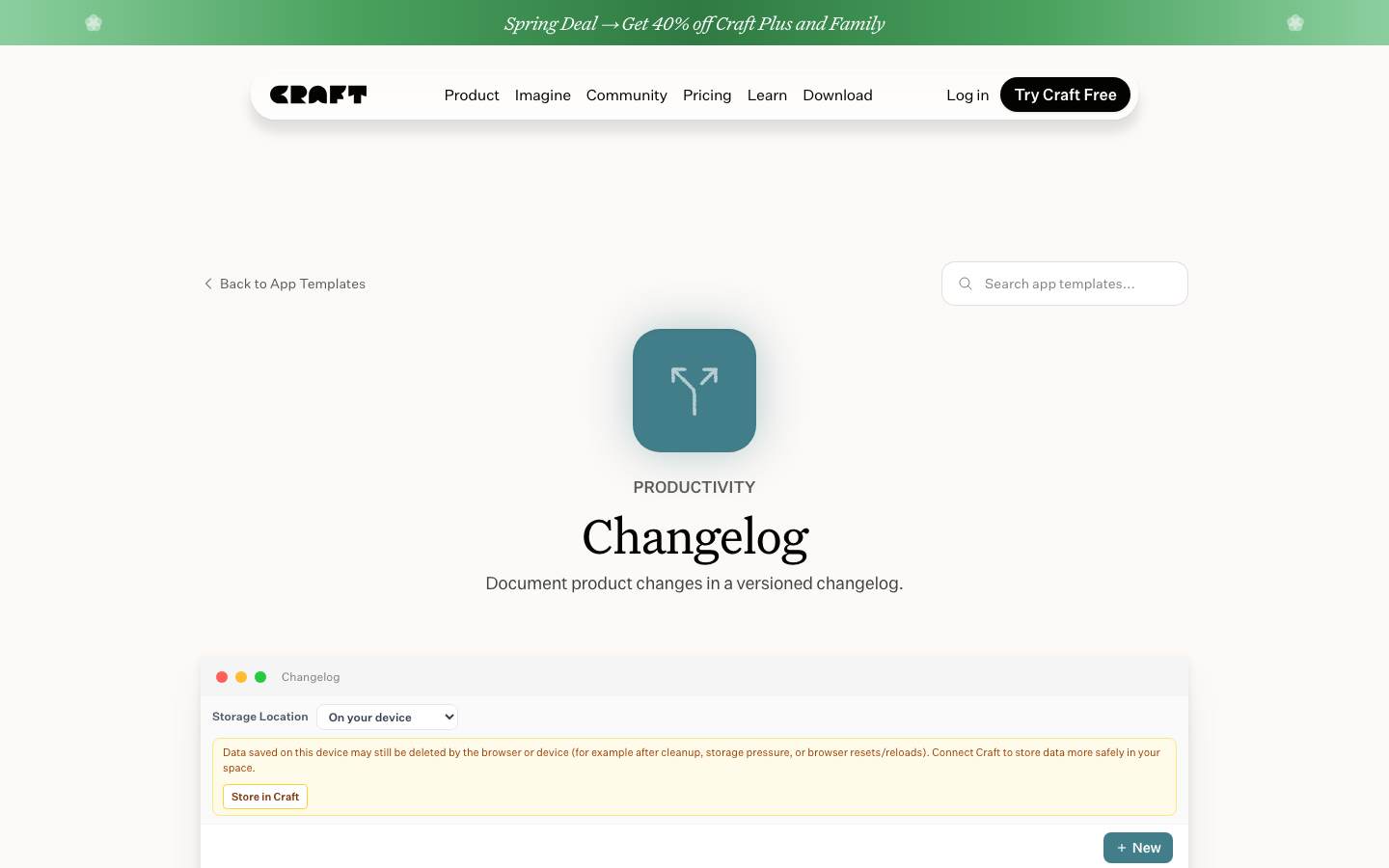Click the data-saved warning message text
Image resolution: width=1389 pixels, height=868 pixels.
(692, 760)
